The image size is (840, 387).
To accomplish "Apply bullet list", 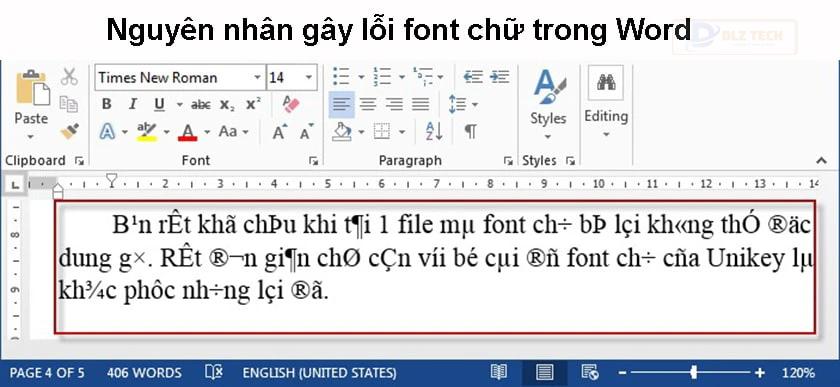I will (341, 77).
